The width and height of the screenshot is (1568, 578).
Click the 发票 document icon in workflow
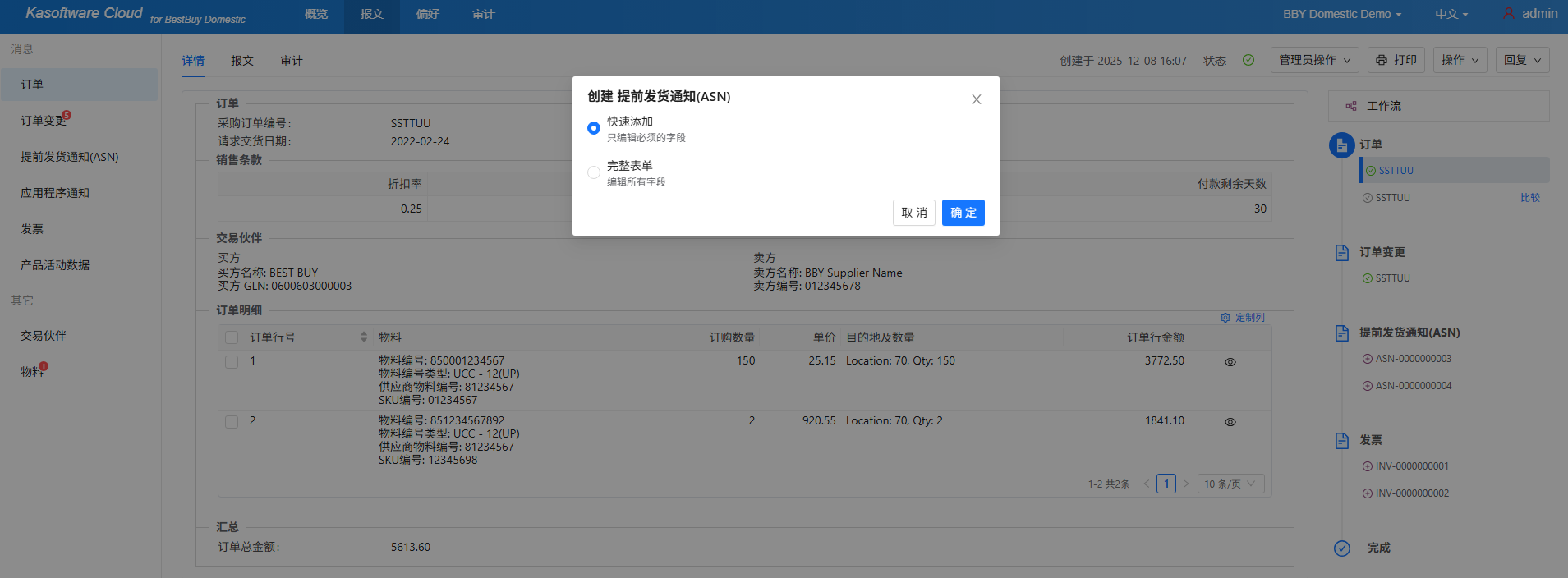click(1341, 441)
